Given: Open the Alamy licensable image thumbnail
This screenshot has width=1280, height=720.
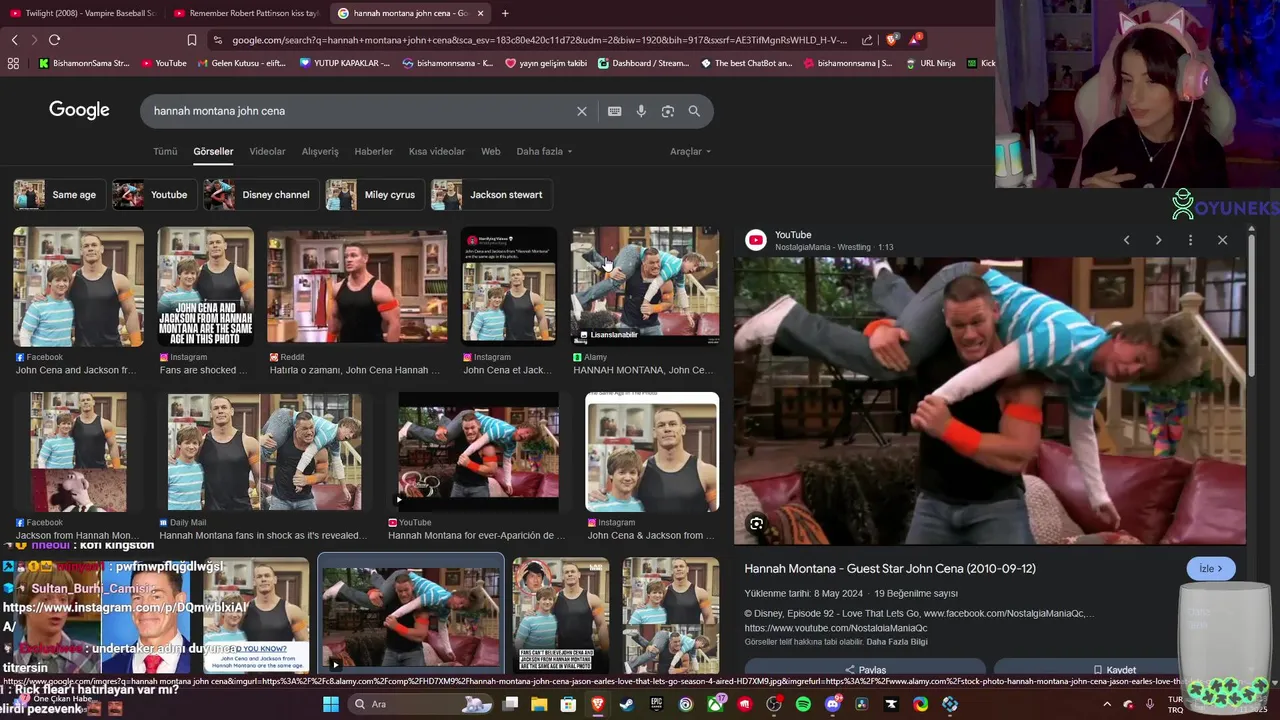Looking at the screenshot, I should pyautogui.click(x=645, y=286).
